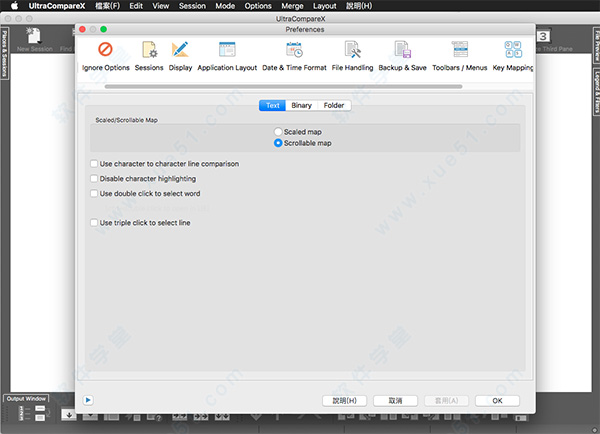Click the 取消 cancel button

(395, 400)
